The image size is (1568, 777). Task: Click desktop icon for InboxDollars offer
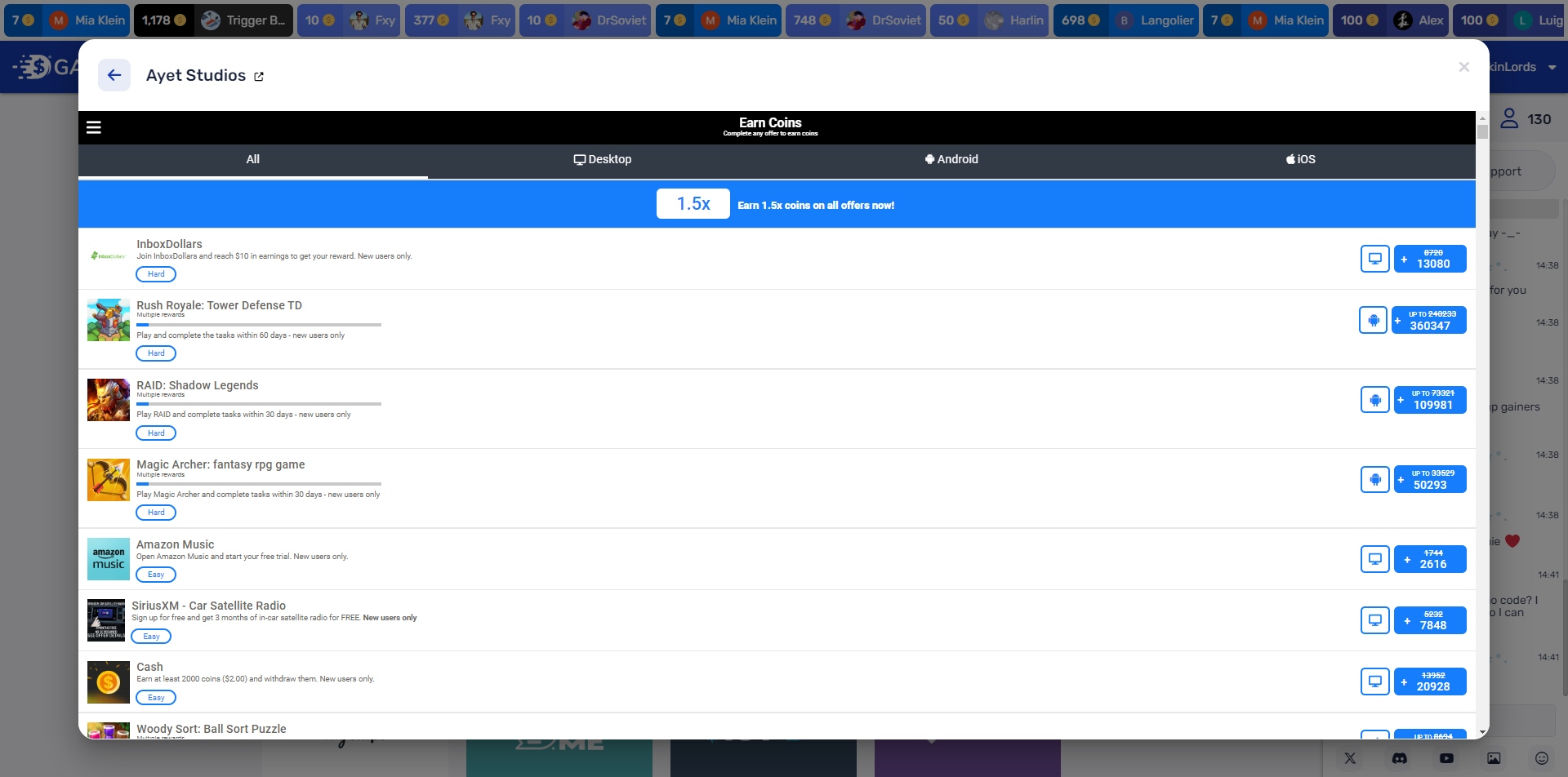[1375, 259]
